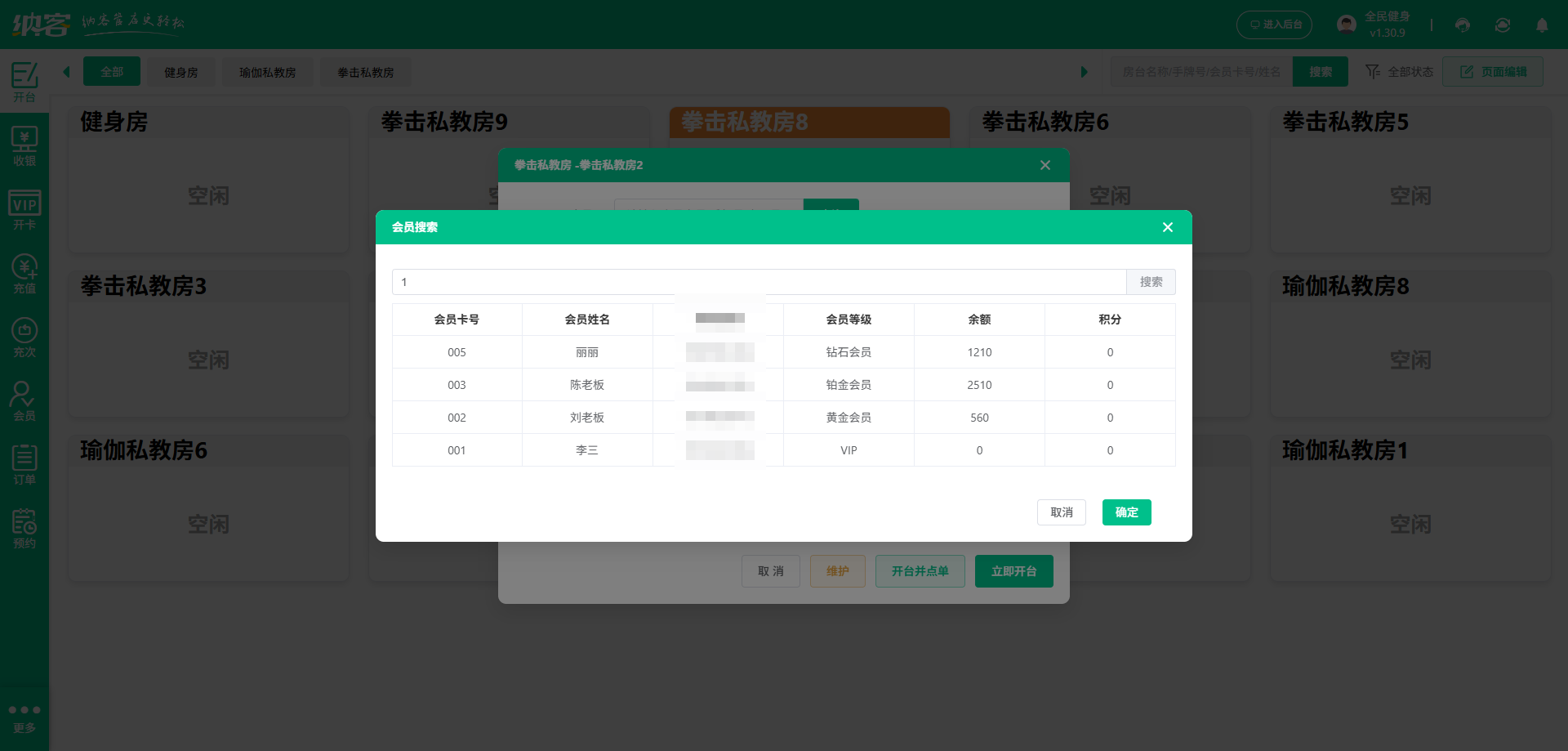Click the notification bell icon

(x=1542, y=25)
